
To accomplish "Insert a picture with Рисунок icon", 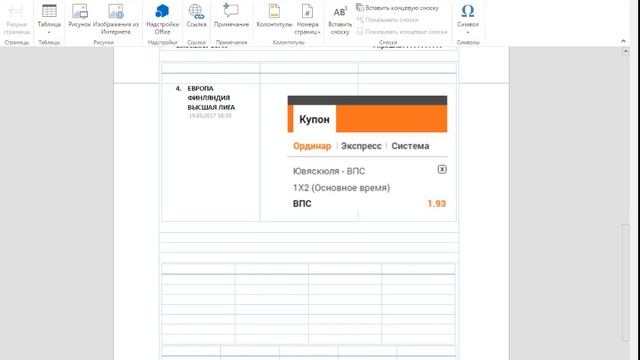I will coord(80,11).
